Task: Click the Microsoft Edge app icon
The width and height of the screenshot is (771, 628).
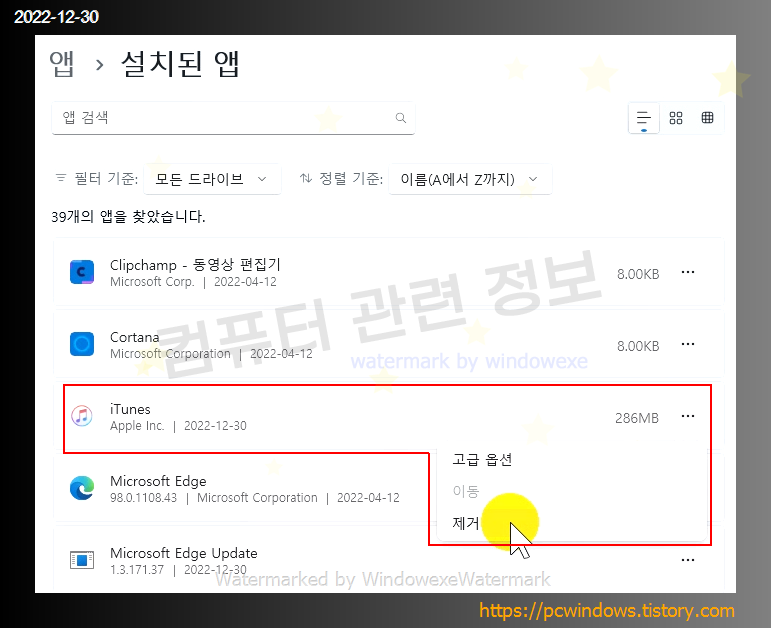Action: pos(82,488)
